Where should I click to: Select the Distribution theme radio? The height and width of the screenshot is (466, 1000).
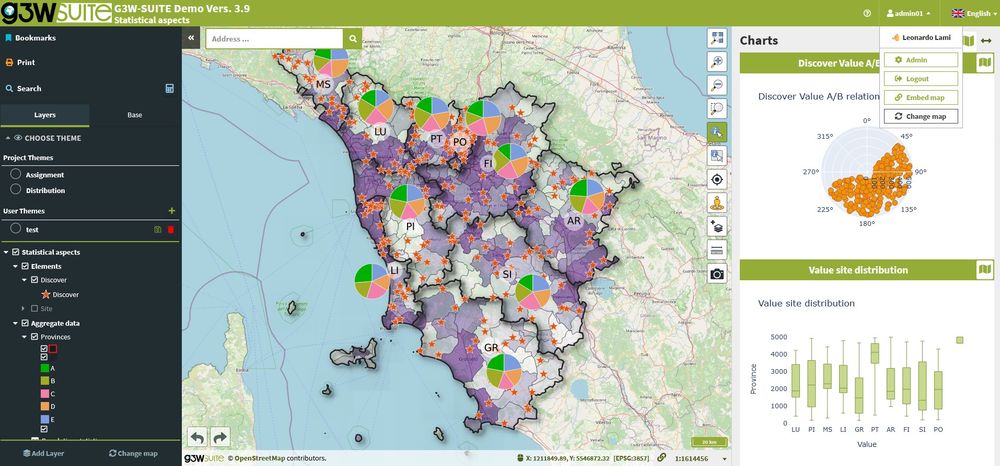pos(16,189)
